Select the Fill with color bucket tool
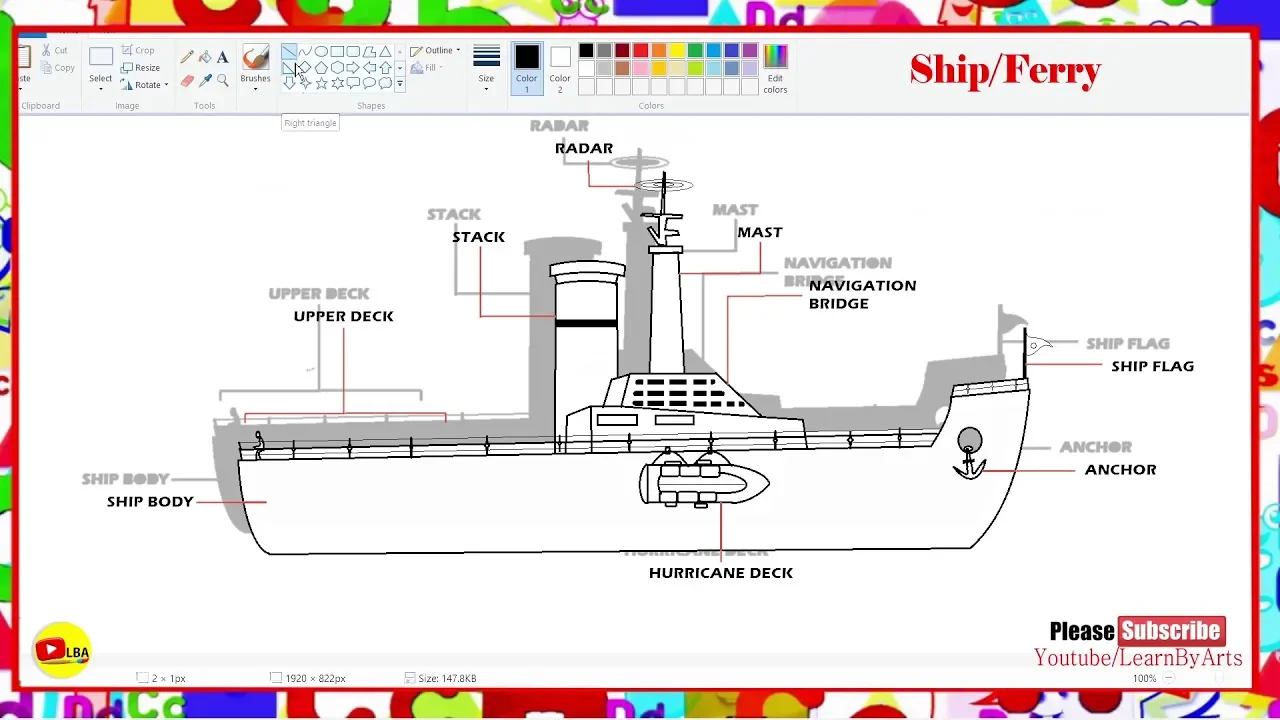 click(205, 57)
